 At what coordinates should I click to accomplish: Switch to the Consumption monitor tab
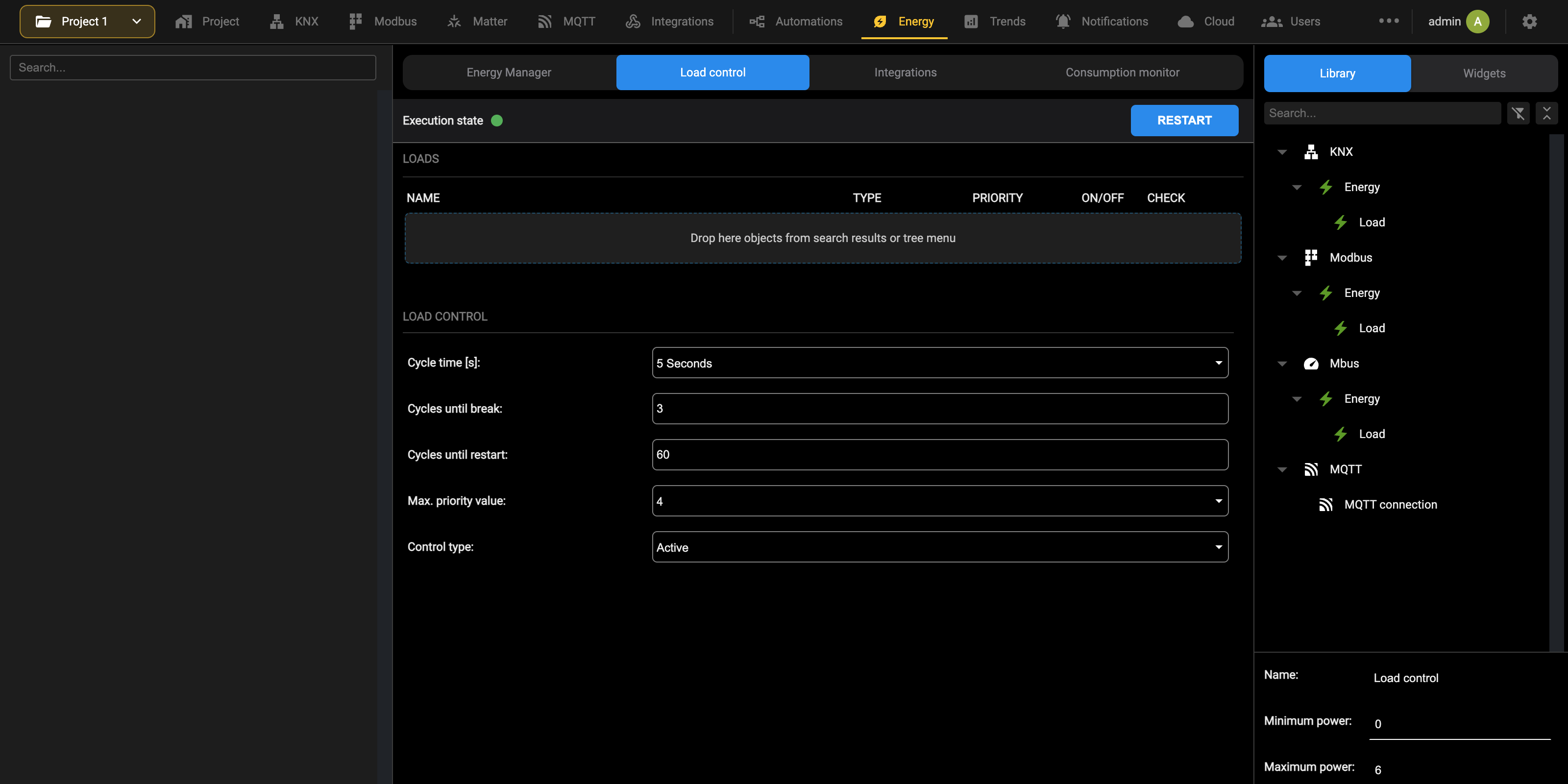(x=1122, y=73)
